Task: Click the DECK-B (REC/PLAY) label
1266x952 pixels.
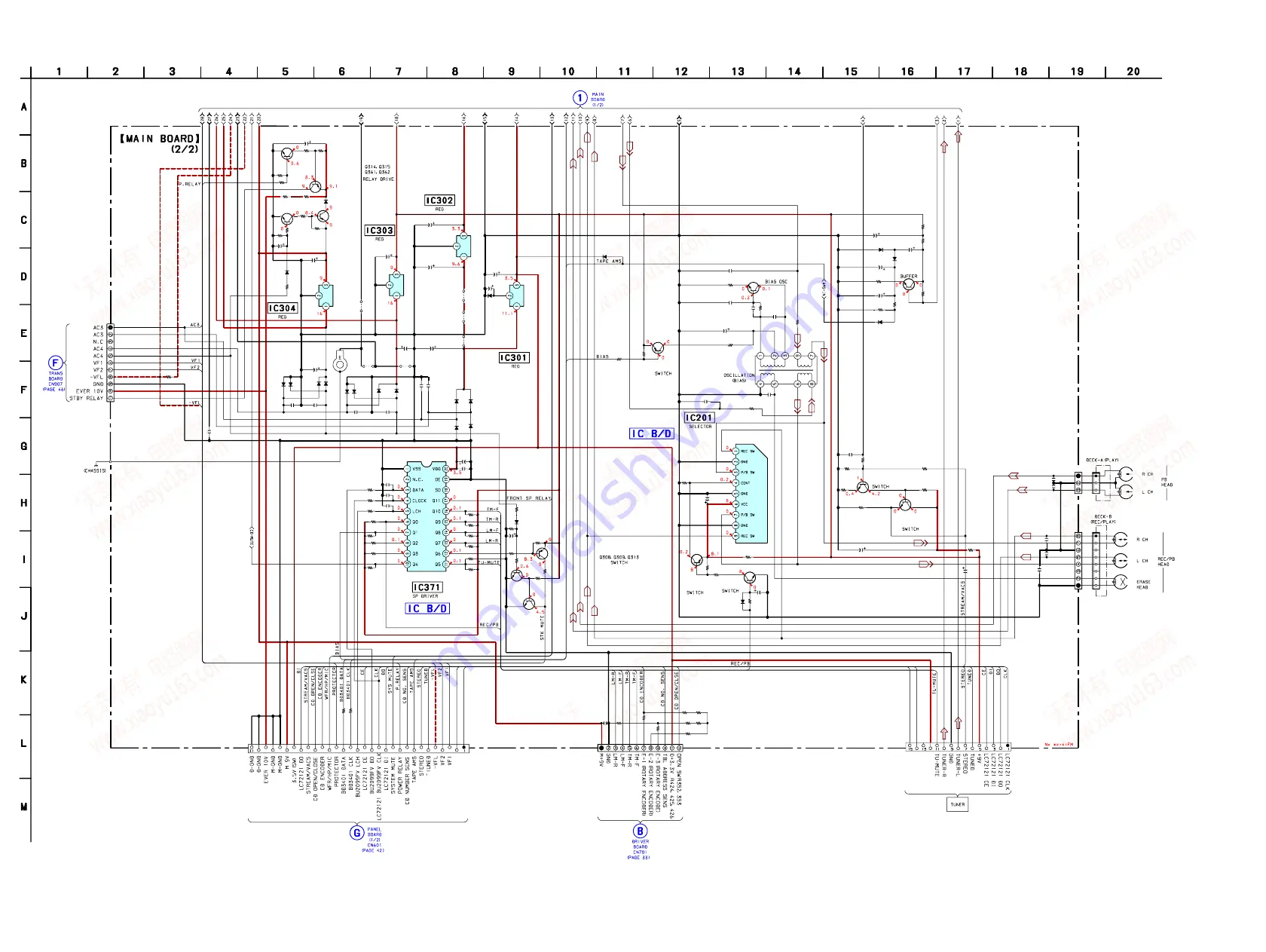Action: (1102, 519)
